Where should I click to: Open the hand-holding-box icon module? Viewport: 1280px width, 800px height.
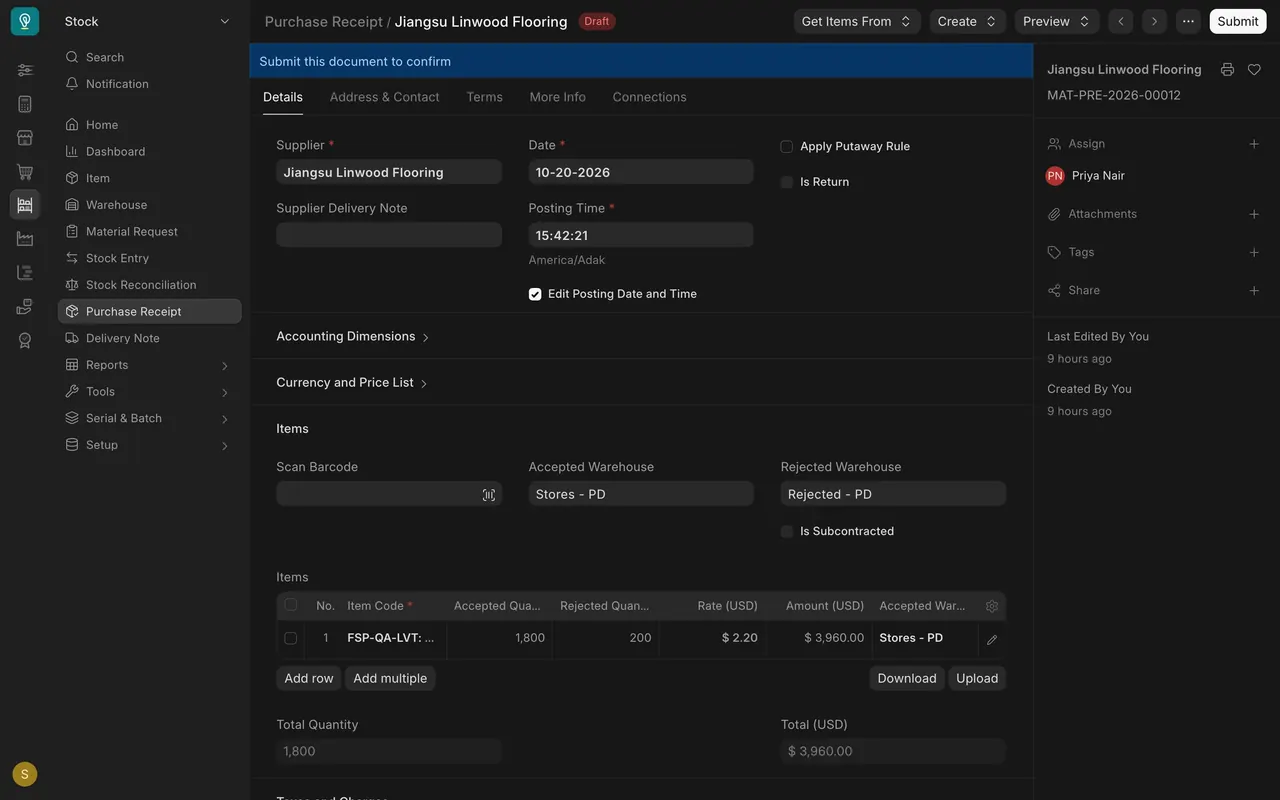[25, 307]
